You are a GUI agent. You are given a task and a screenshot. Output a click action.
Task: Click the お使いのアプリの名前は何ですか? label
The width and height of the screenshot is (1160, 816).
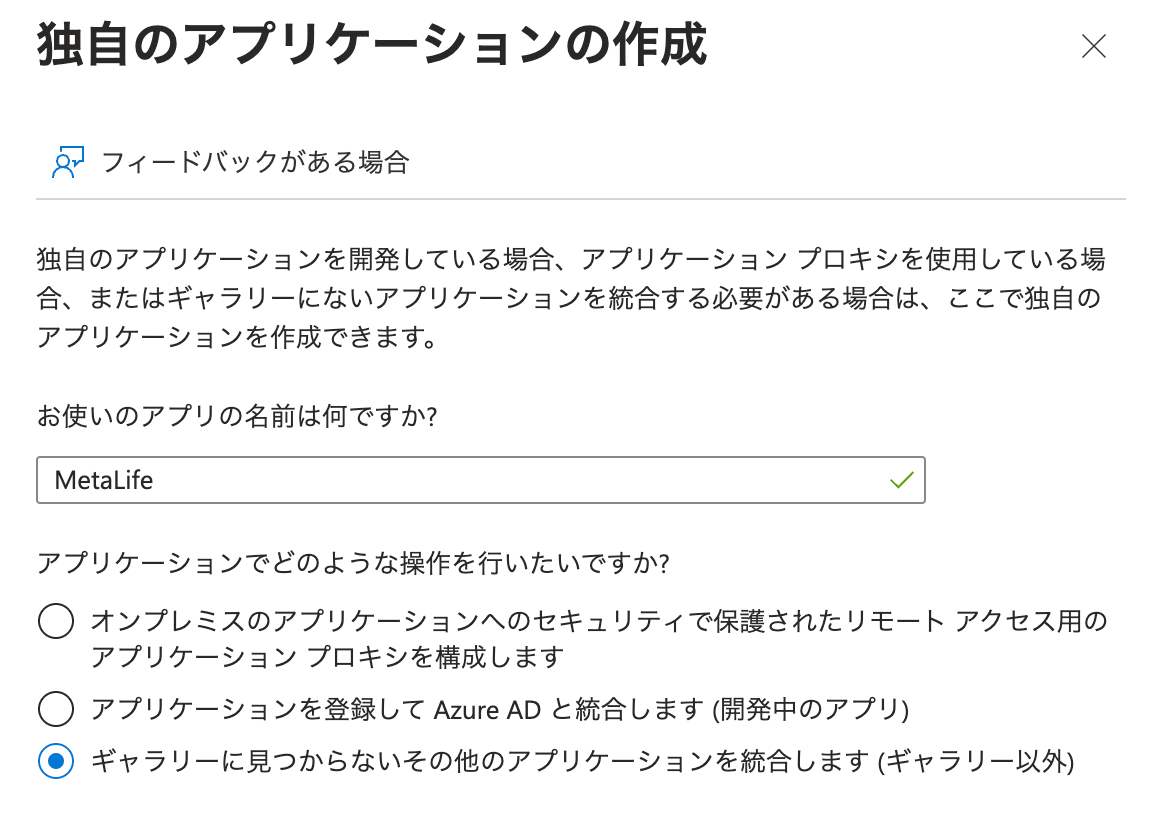tap(237, 416)
